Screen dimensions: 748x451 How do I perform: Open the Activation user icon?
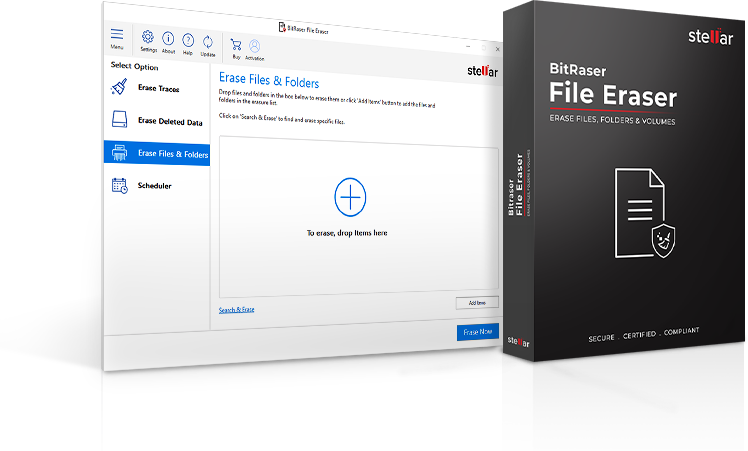click(x=255, y=46)
